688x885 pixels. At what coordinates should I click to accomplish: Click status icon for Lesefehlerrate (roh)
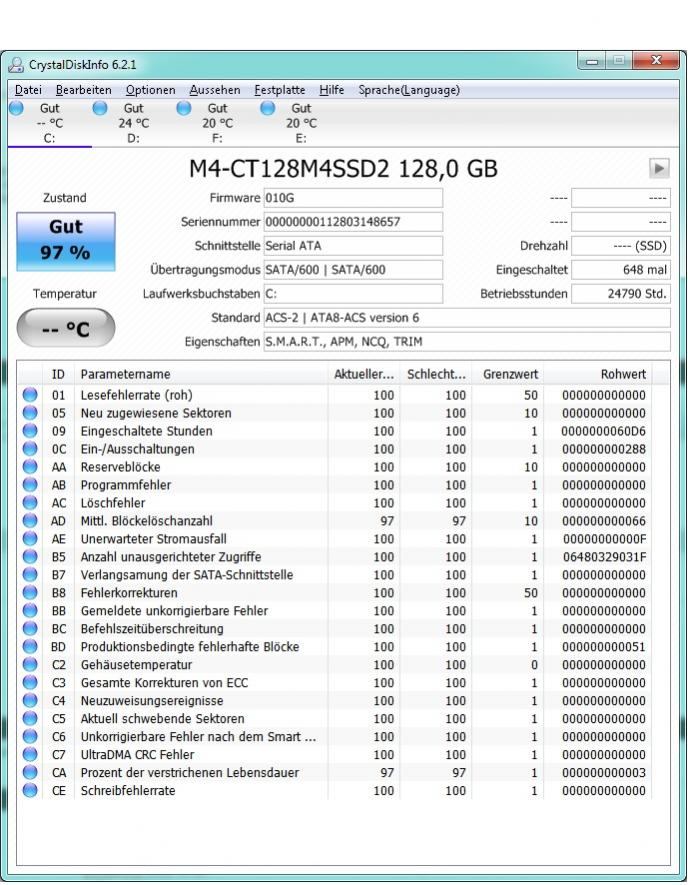click(x=30, y=395)
